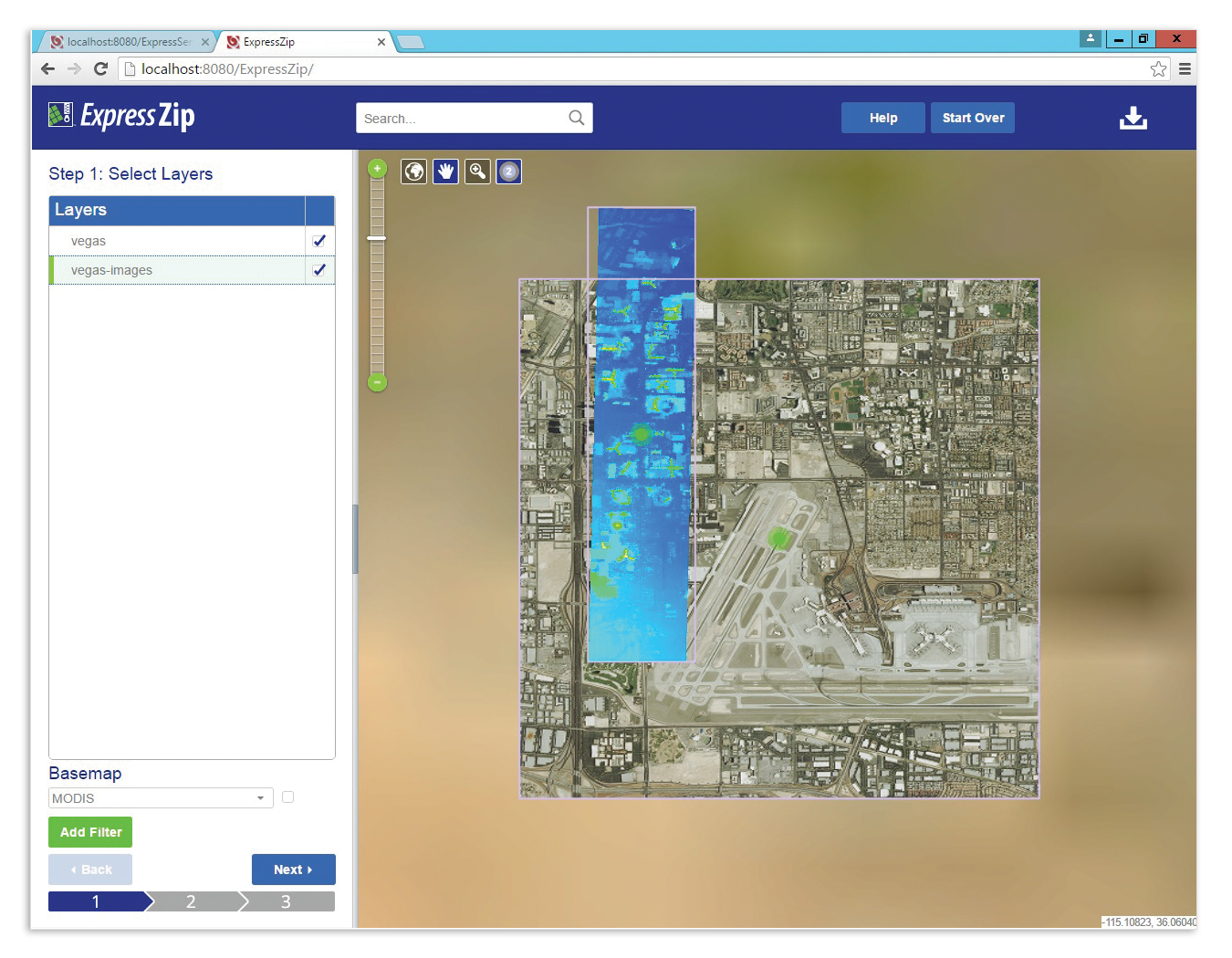Click the browser reload button
This screenshot has width=1232, height=958.
(101, 69)
